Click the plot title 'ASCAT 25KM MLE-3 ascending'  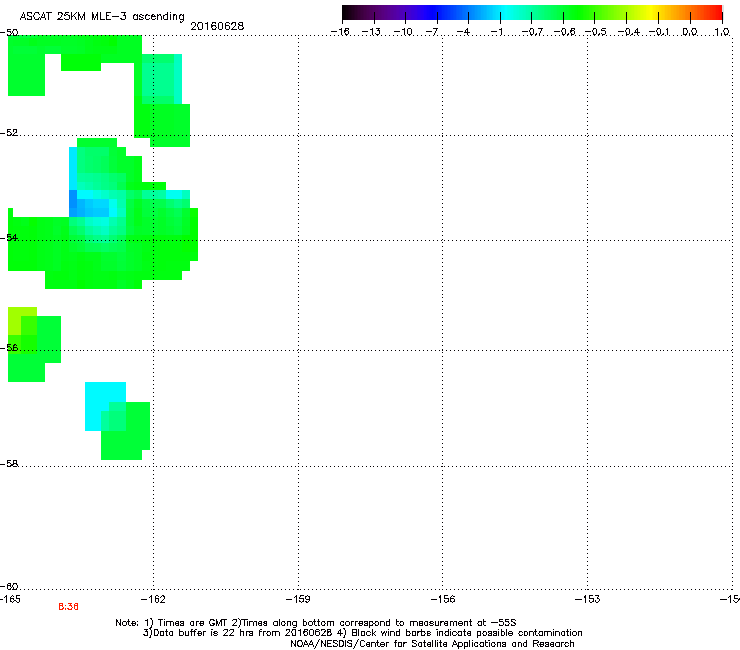pos(102,17)
